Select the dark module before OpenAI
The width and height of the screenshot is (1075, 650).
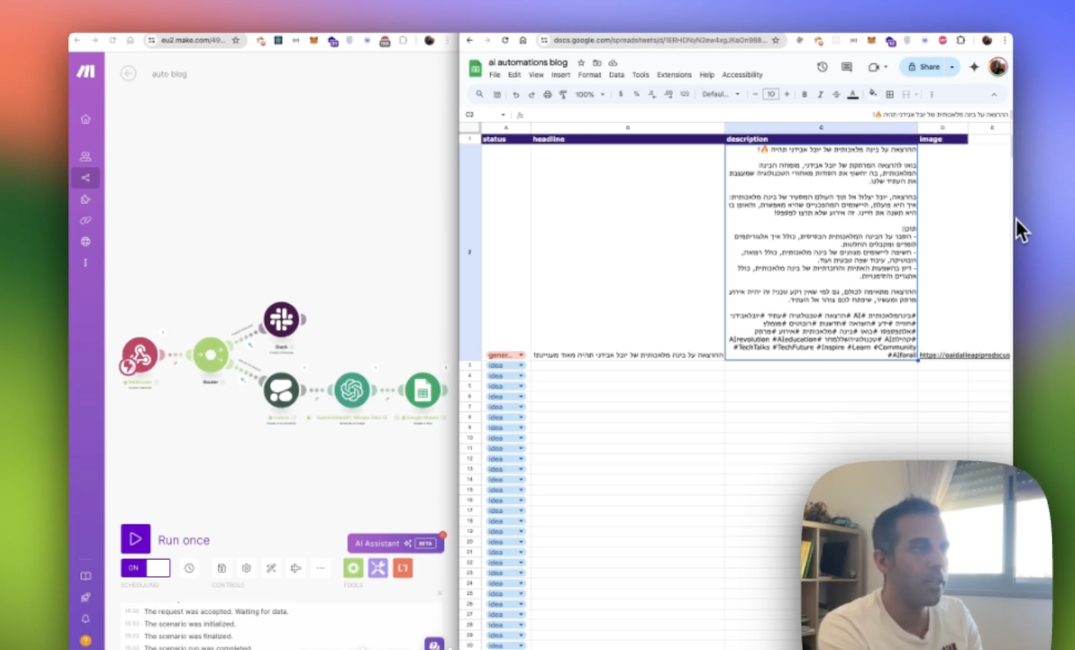(x=281, y=390)
